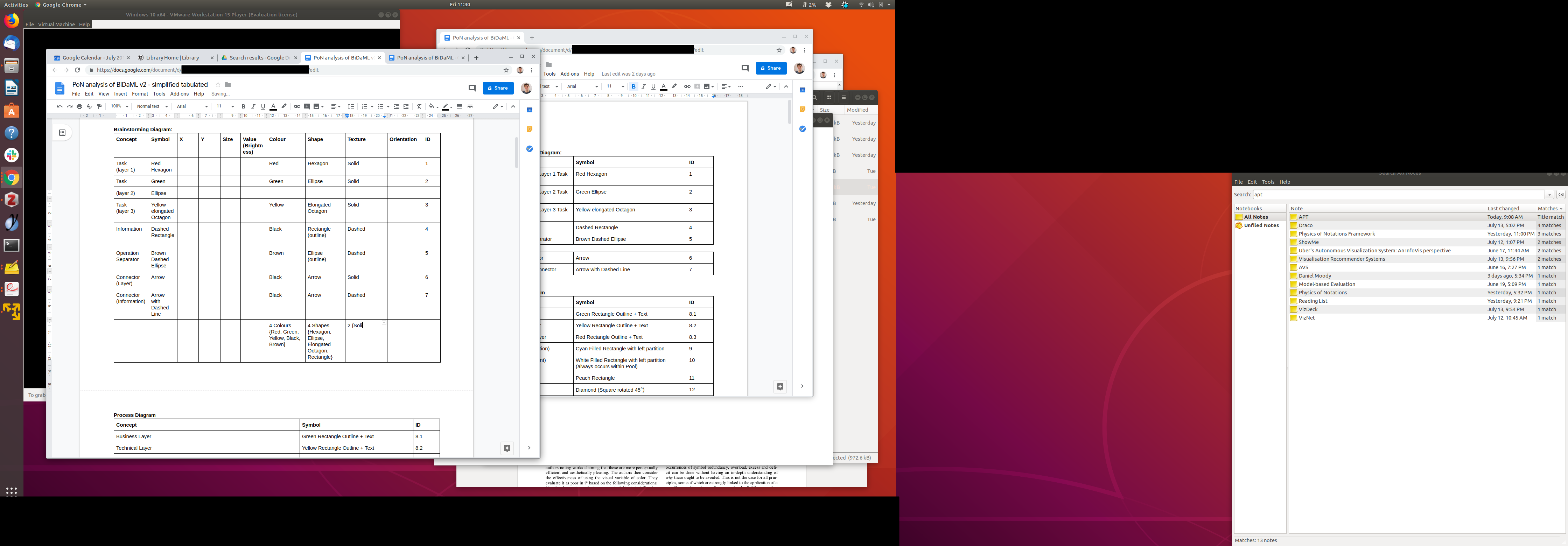Click the Print icon in Docs toolbar
1568x546 pixels.
click(x=79, y=106)
